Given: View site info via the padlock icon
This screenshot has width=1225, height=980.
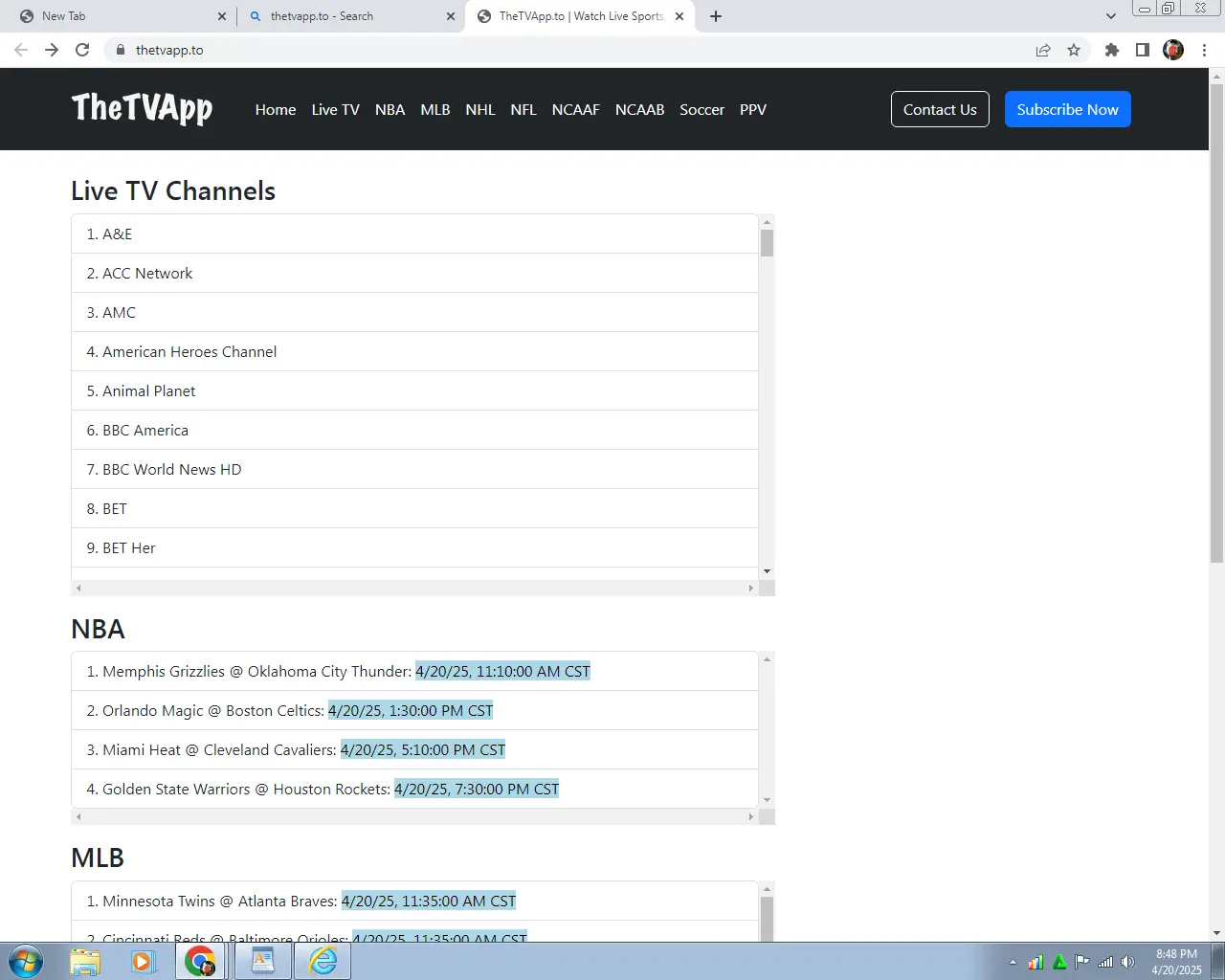Looking at the screenshot, I should pyautogui.click(x=120, y=50).
